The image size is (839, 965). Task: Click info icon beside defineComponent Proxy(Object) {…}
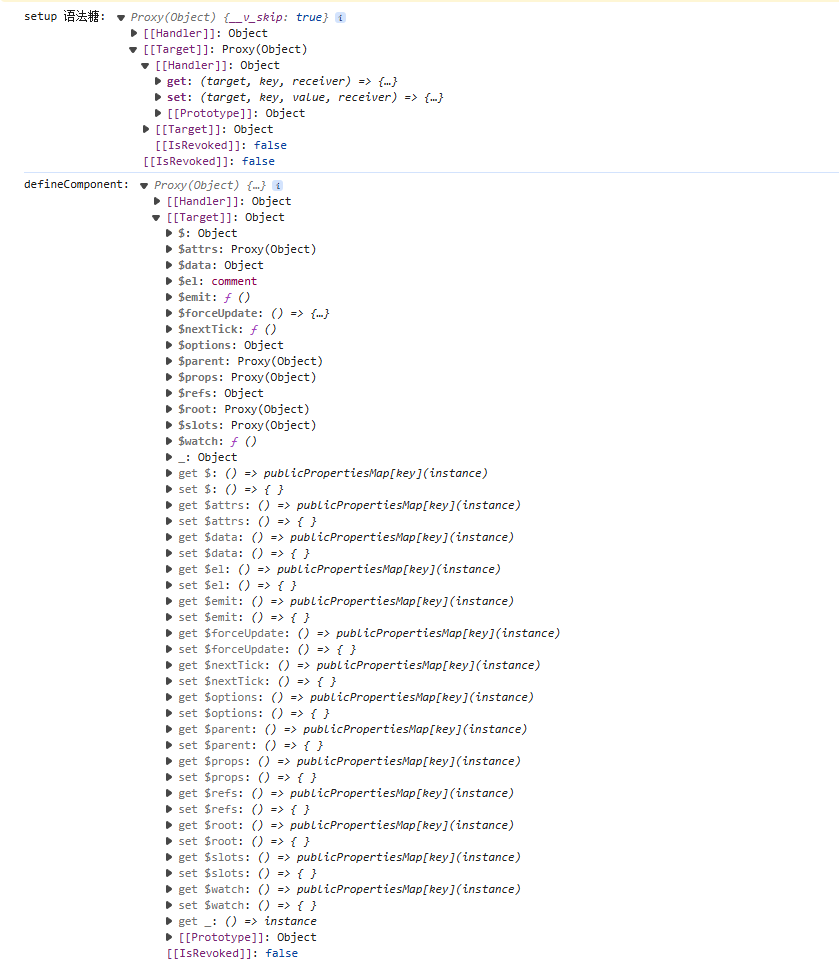[x=278, y=186]
